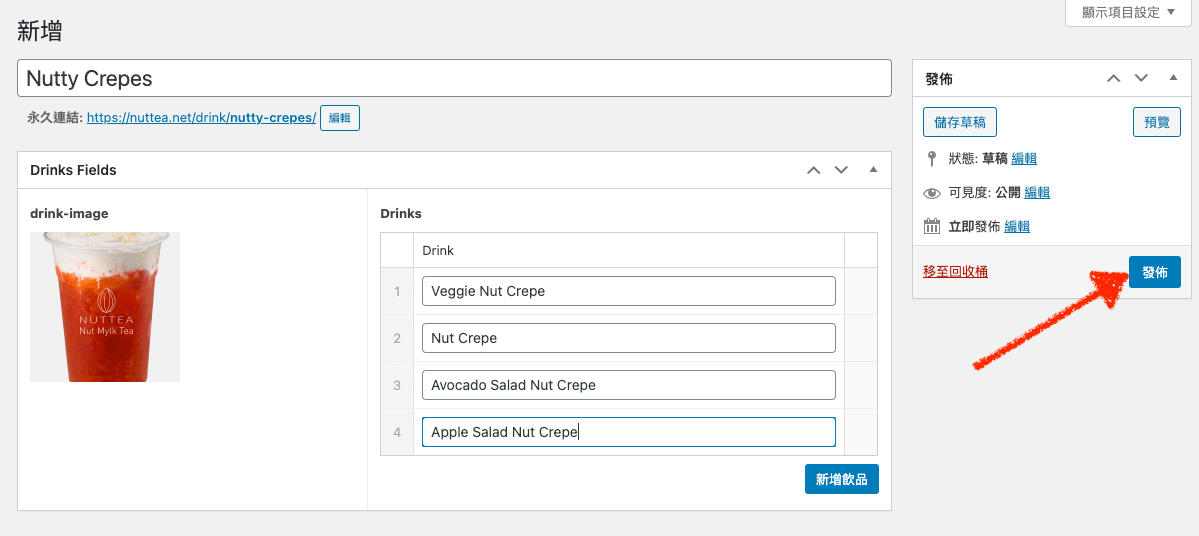The height and width of the screenshot is (536, 1199).
Task: Click 編輯 link next to 可見度 公開
Action: click(x=1037, y=192)
